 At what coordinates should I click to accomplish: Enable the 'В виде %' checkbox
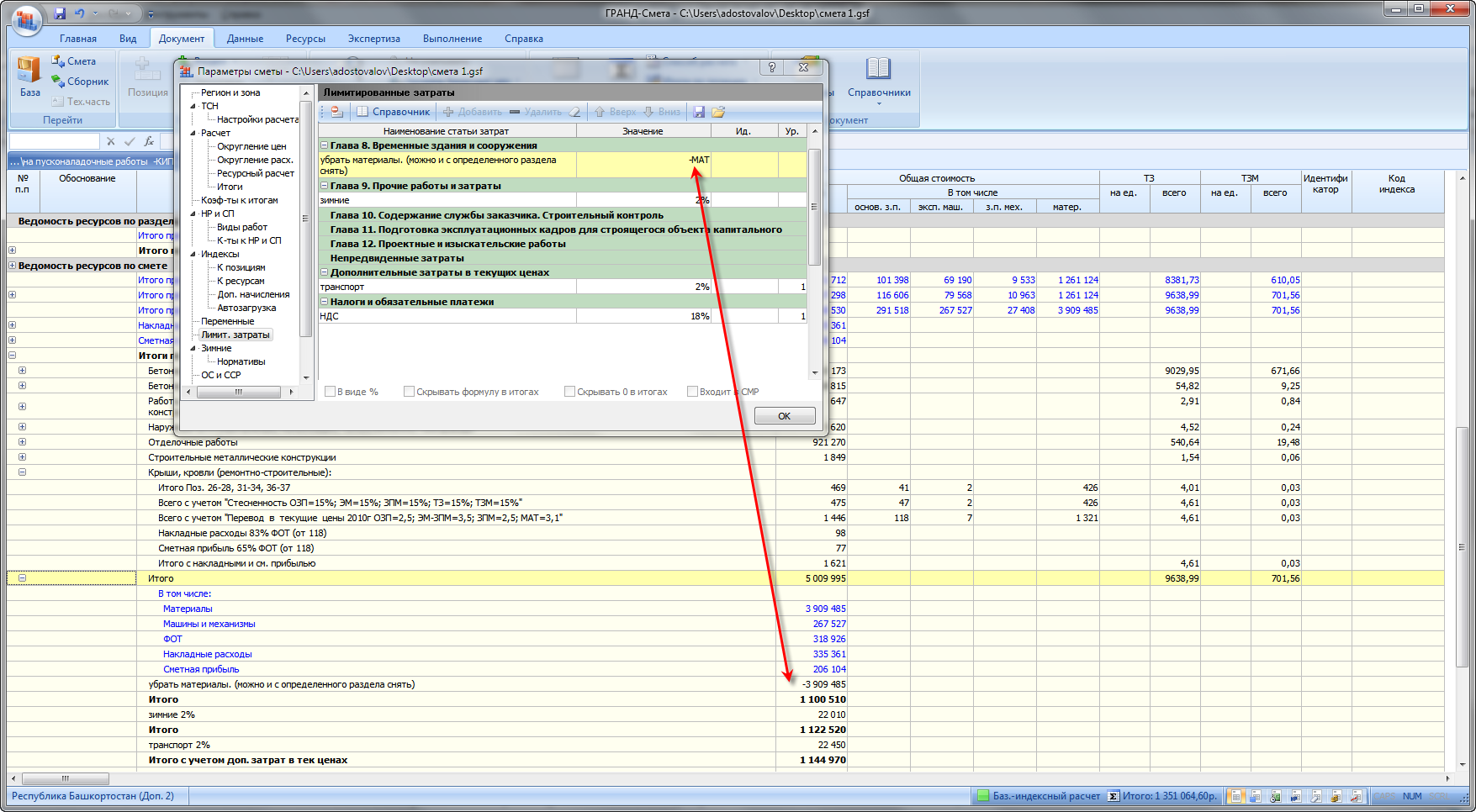pyautogui.click(x=331, y=392)
